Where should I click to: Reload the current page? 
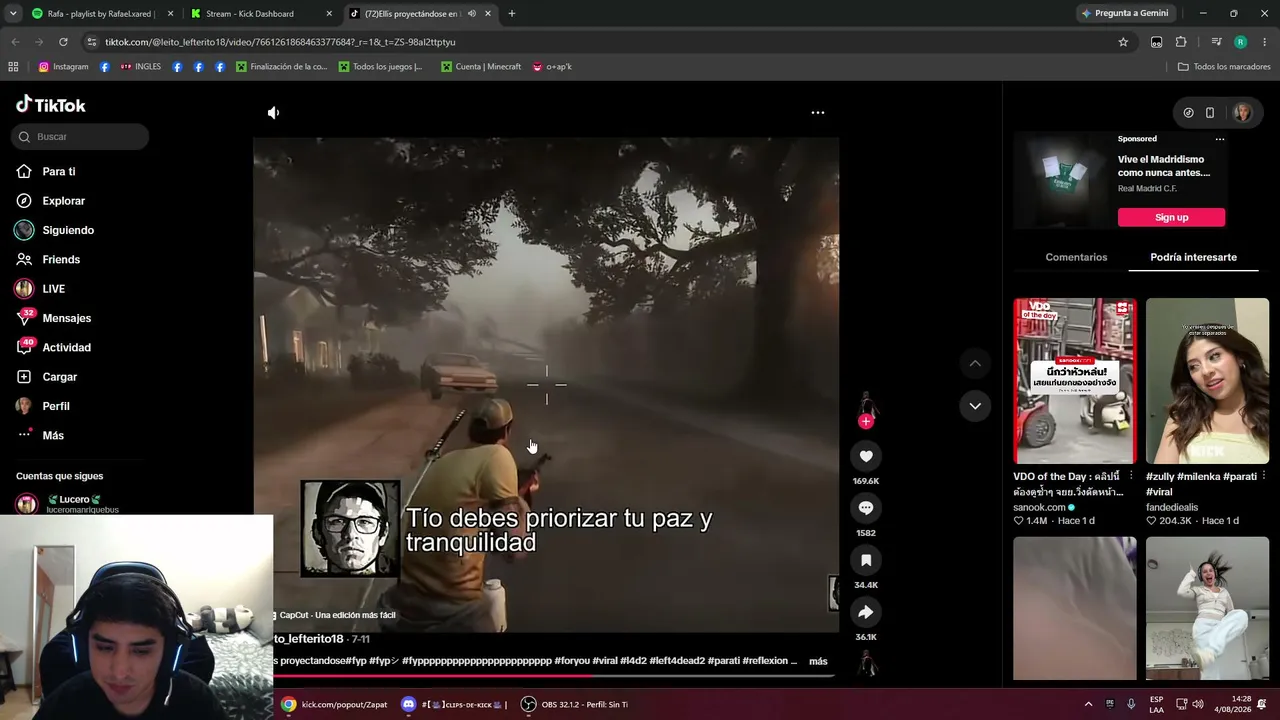(63, 42)
